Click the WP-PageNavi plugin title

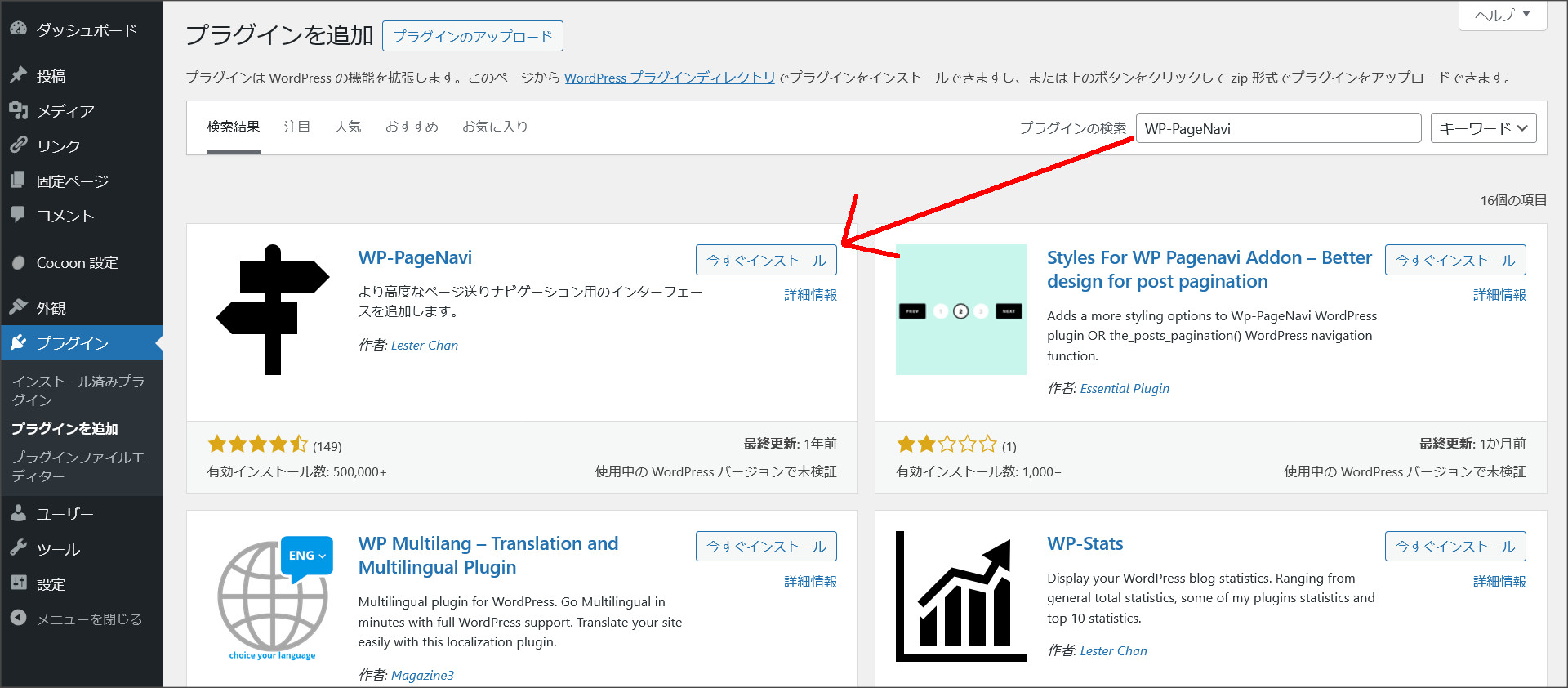pos(415,257)
